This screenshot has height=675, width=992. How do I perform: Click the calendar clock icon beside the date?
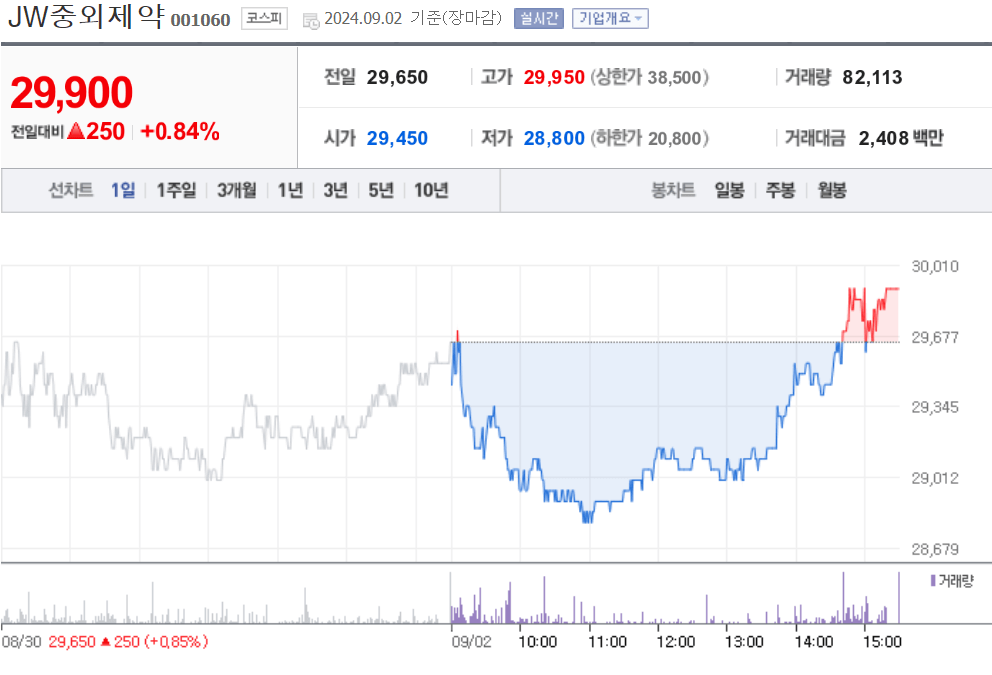coord(311,20)
